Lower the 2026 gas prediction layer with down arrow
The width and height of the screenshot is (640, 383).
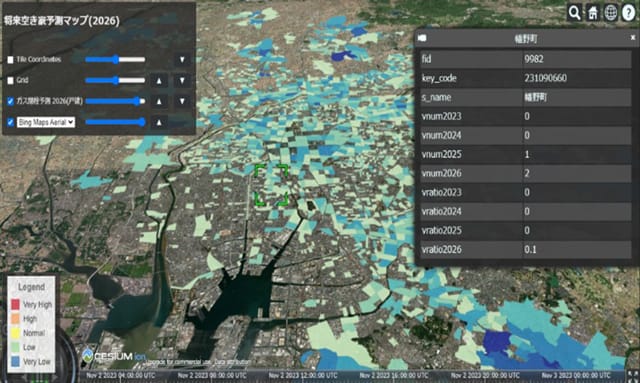(182, 101)
